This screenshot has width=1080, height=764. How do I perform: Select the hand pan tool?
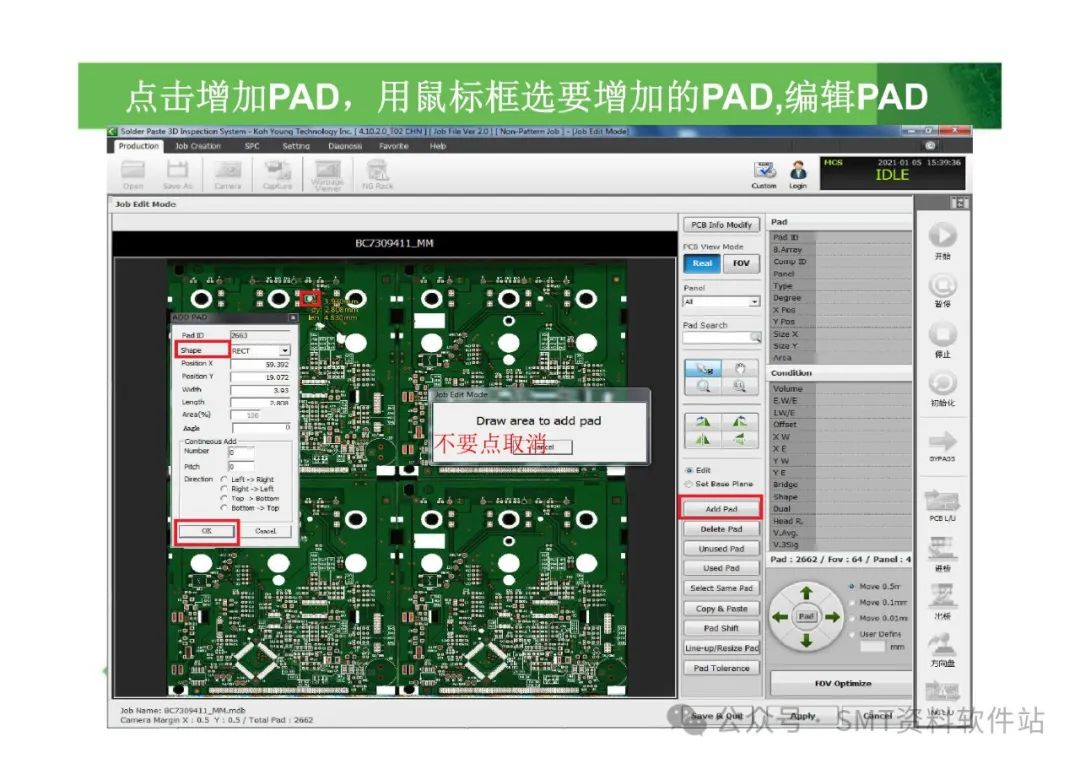pos(740,369)
